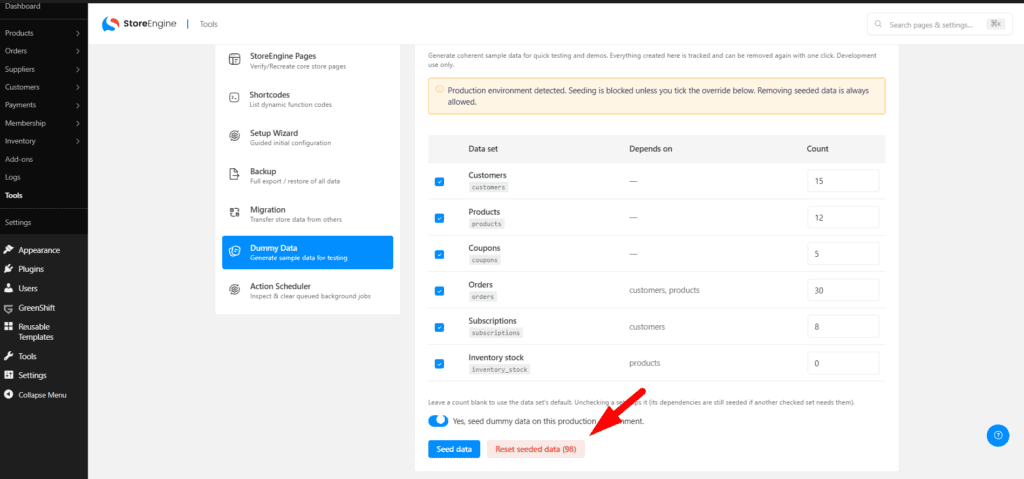Viewport: 1024px width, 479px height.
Task: Open the blue help bubble button
Action: click(x=997, y=435)
